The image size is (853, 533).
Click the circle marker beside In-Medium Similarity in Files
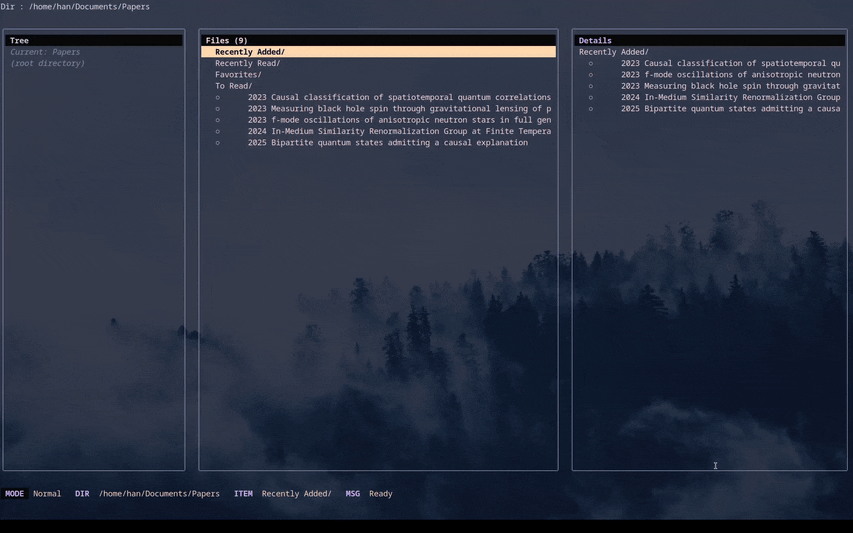click(x=218, y=131)
